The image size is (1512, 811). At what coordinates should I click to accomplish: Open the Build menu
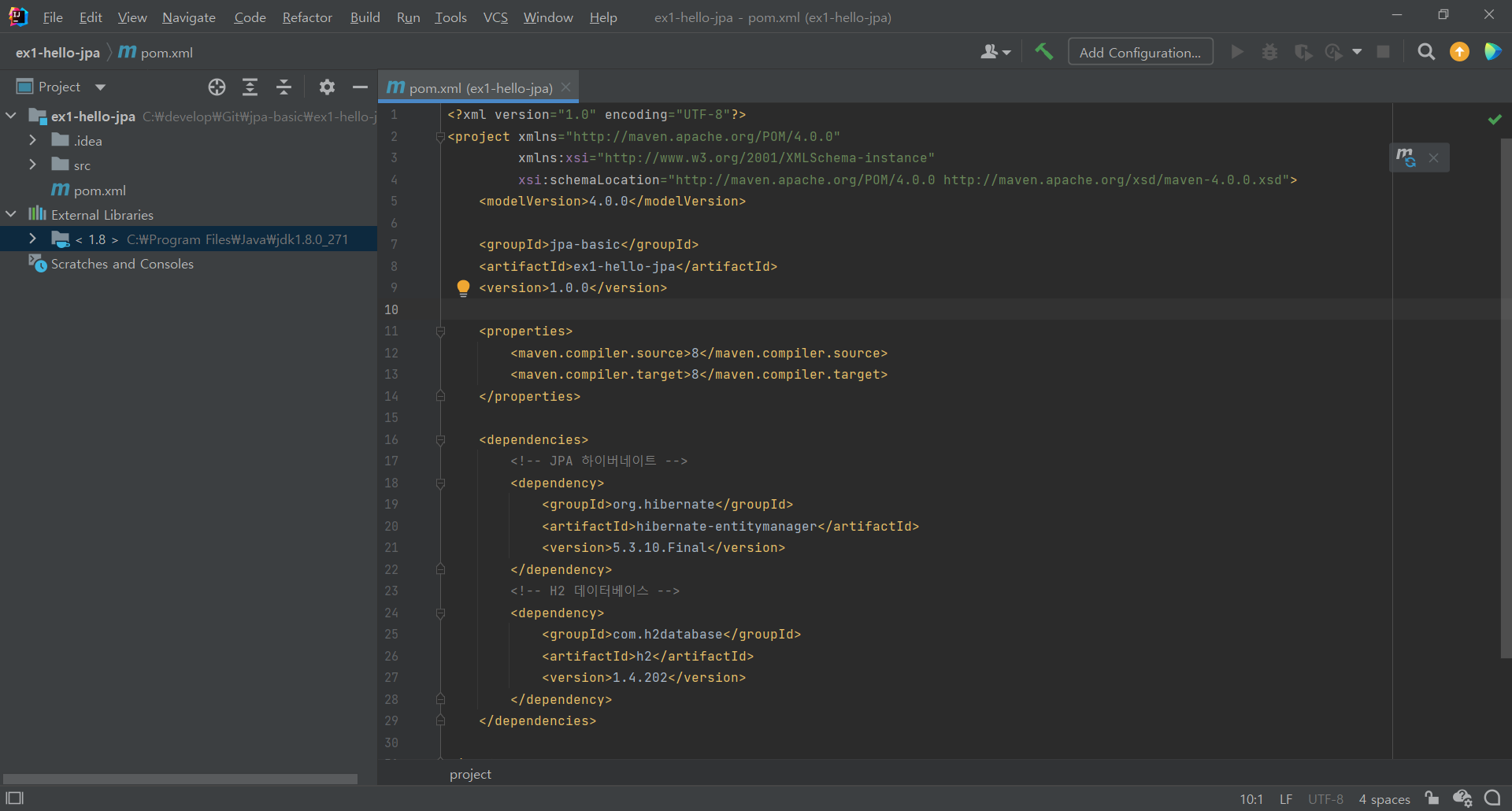(x=365, y=17)
